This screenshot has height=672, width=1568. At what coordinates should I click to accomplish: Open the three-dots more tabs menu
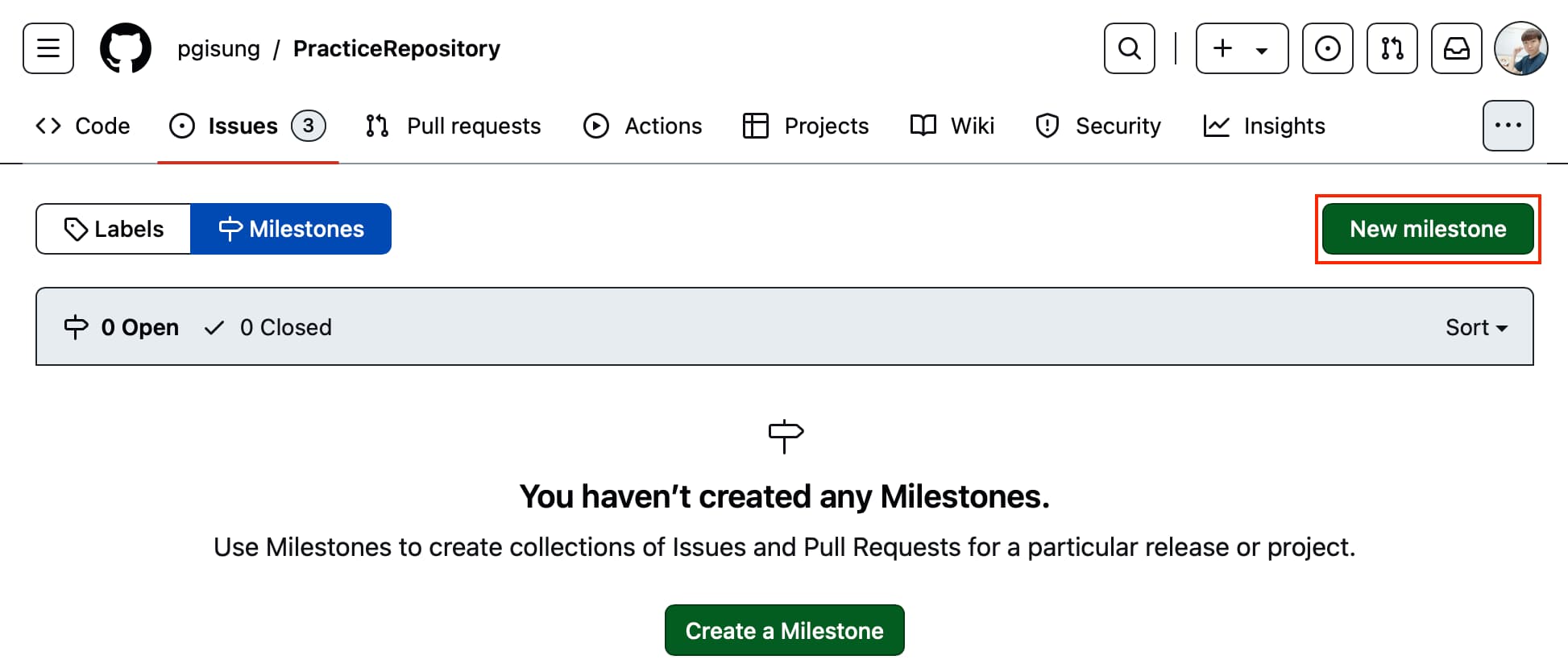(1508, 126)
